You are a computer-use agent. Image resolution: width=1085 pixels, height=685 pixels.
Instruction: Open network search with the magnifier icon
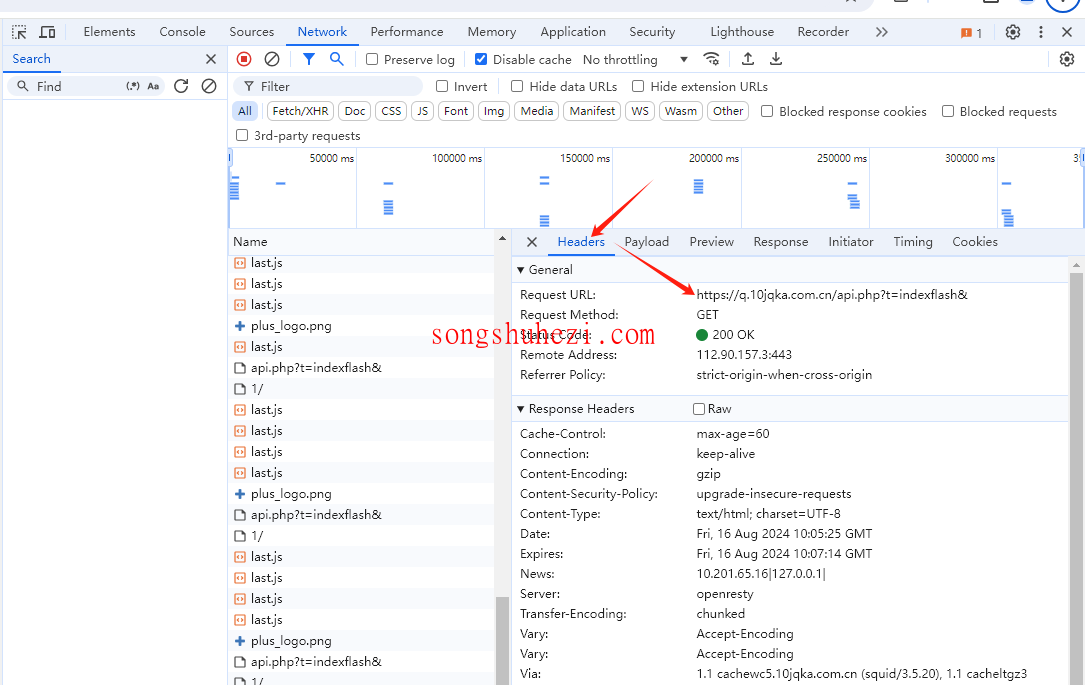click(336, 59)
